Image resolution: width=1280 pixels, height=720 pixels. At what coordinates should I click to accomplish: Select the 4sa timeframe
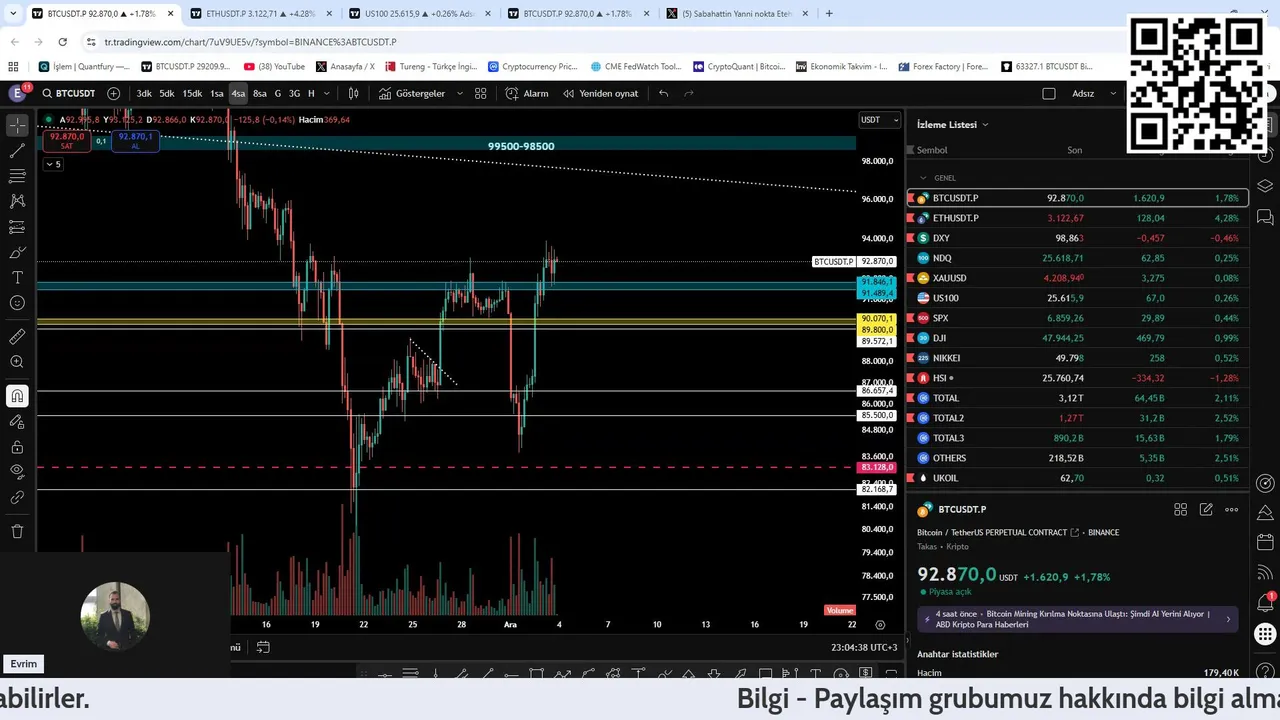pyautogui.click(x=238, y=93)
